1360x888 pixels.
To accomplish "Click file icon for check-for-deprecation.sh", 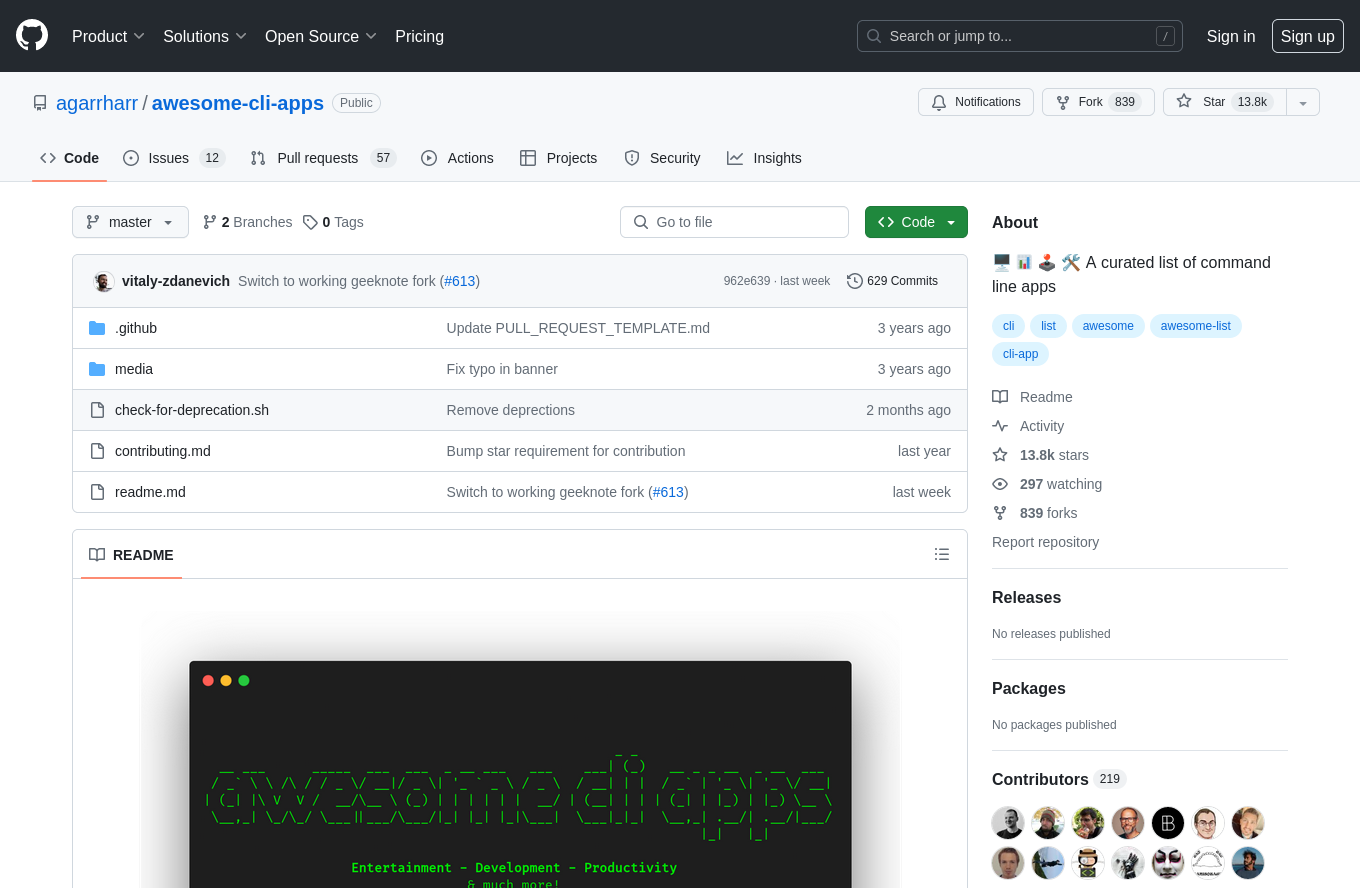I will click(x=97, y=410).
